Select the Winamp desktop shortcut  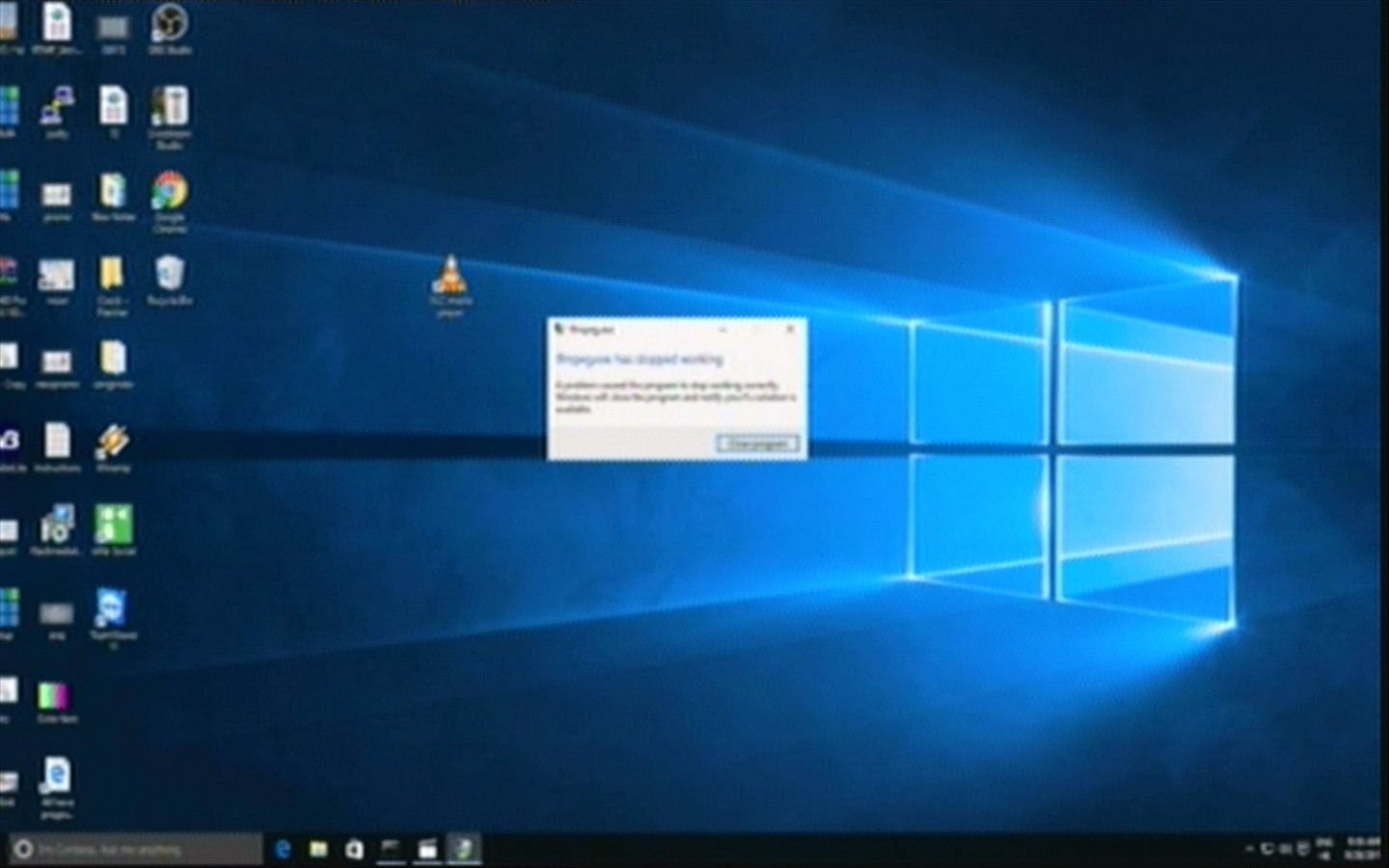pyautogui.click(x=113, y=448)
